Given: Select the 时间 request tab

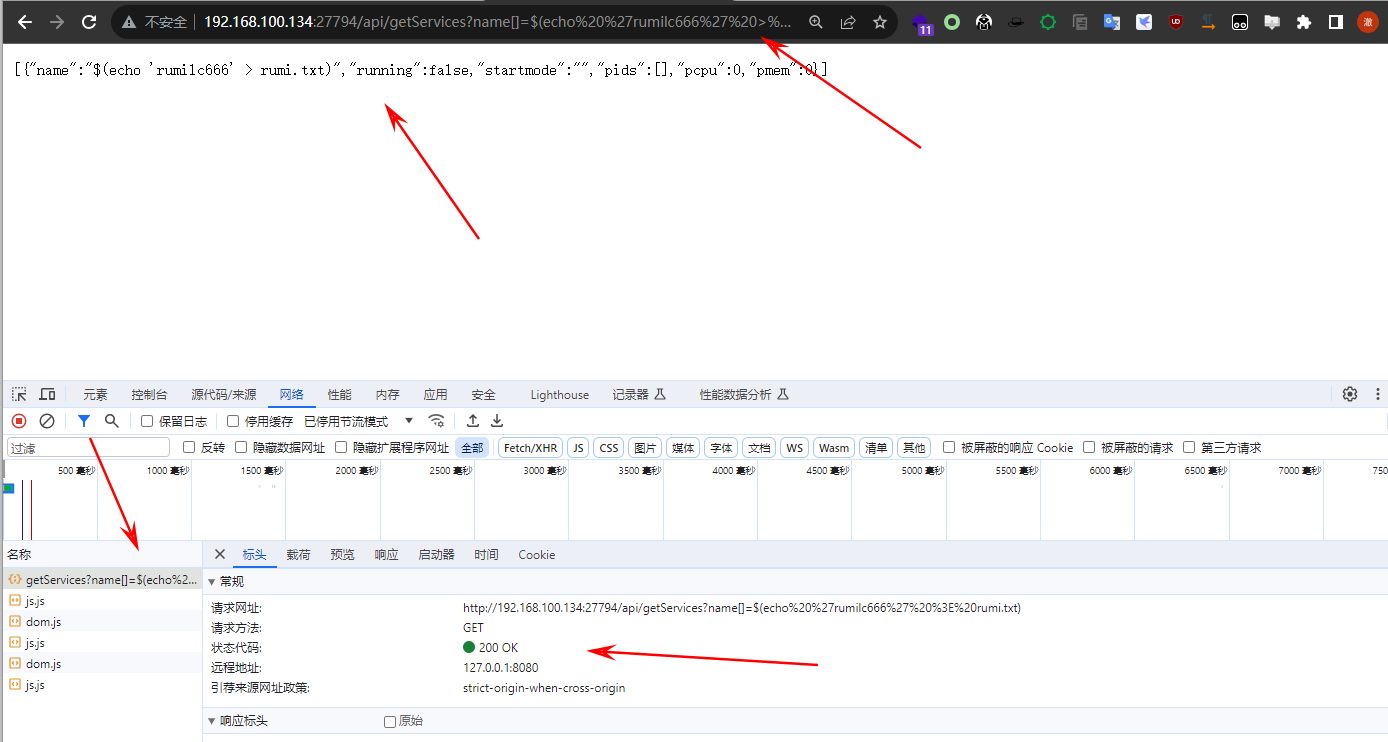Looking at the screenshot, I should click(486, 554).
